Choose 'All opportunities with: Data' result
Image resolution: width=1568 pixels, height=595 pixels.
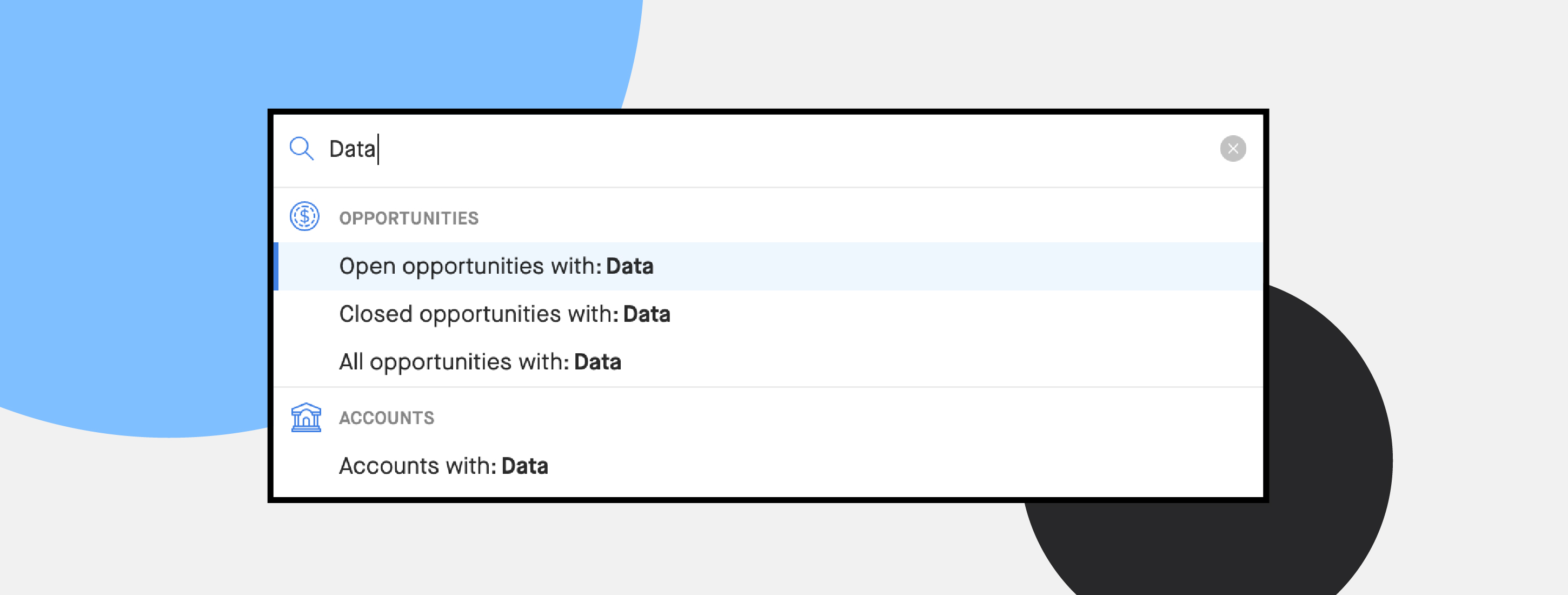[480, 361]
